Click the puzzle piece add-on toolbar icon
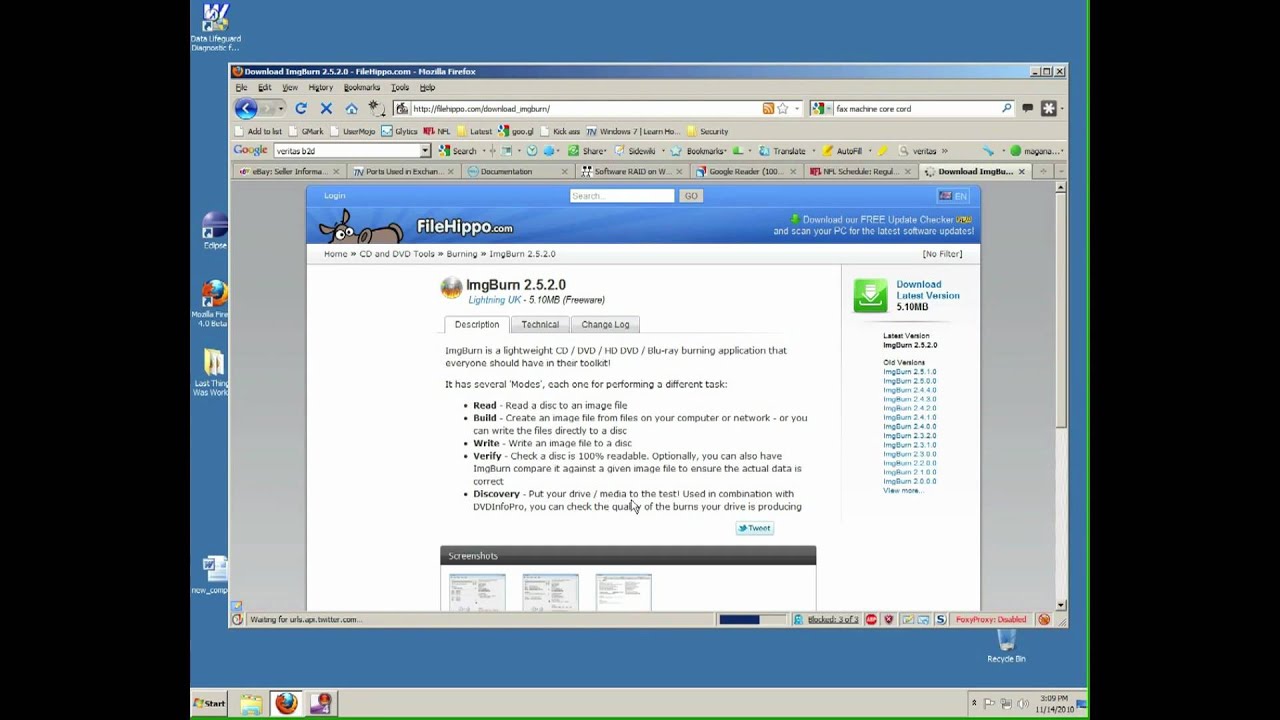The width and height of the screenshot is (1280, 720). tap(1048, 108)
